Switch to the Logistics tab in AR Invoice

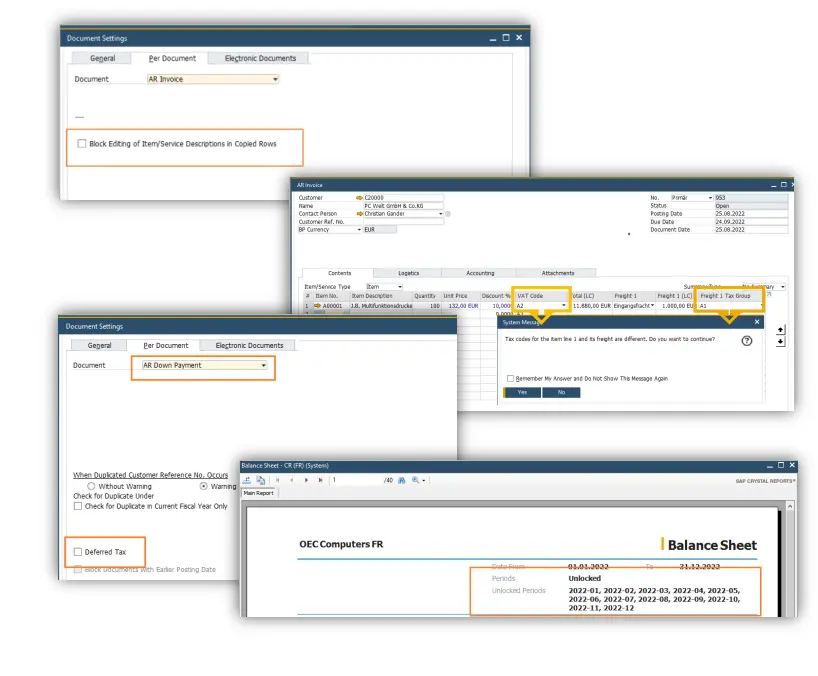(x=408, y=273)
